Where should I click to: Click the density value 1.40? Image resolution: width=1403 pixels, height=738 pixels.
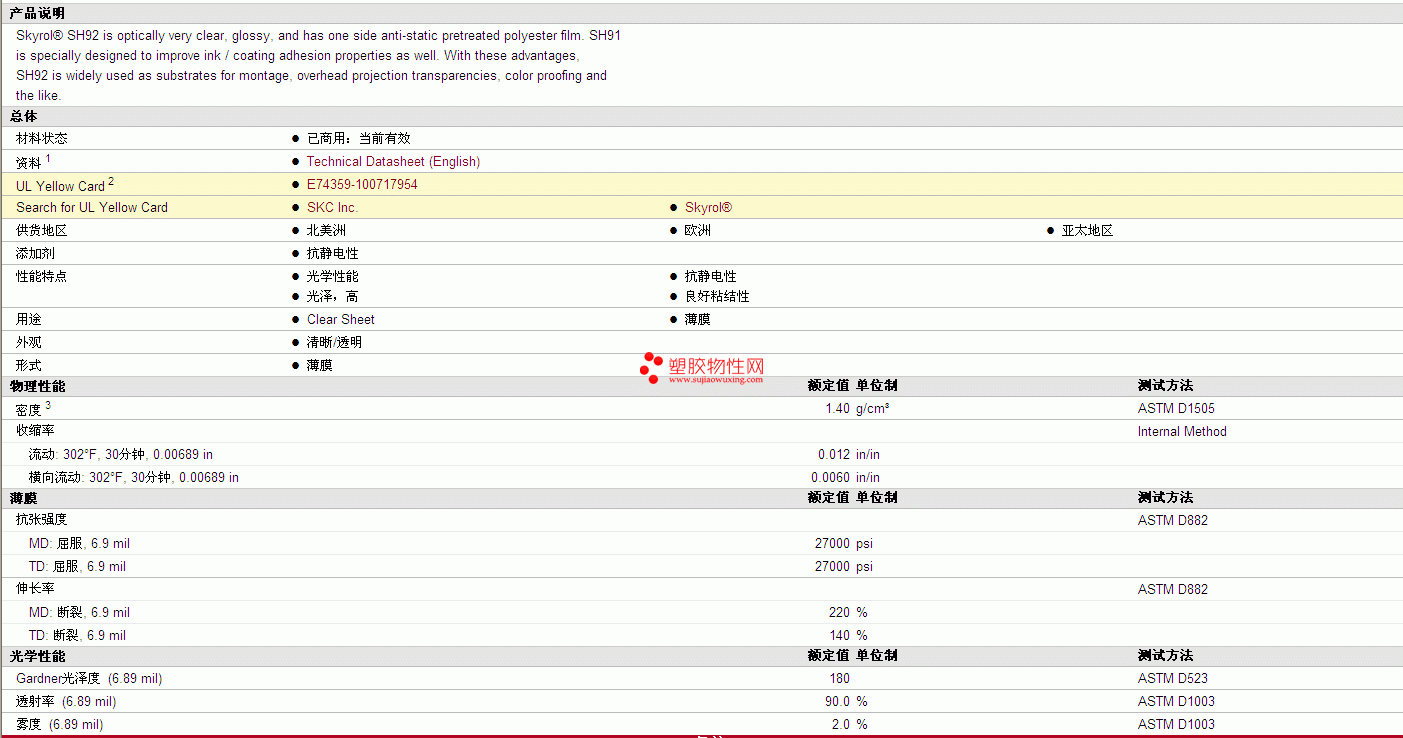click(x=838, y=408)
